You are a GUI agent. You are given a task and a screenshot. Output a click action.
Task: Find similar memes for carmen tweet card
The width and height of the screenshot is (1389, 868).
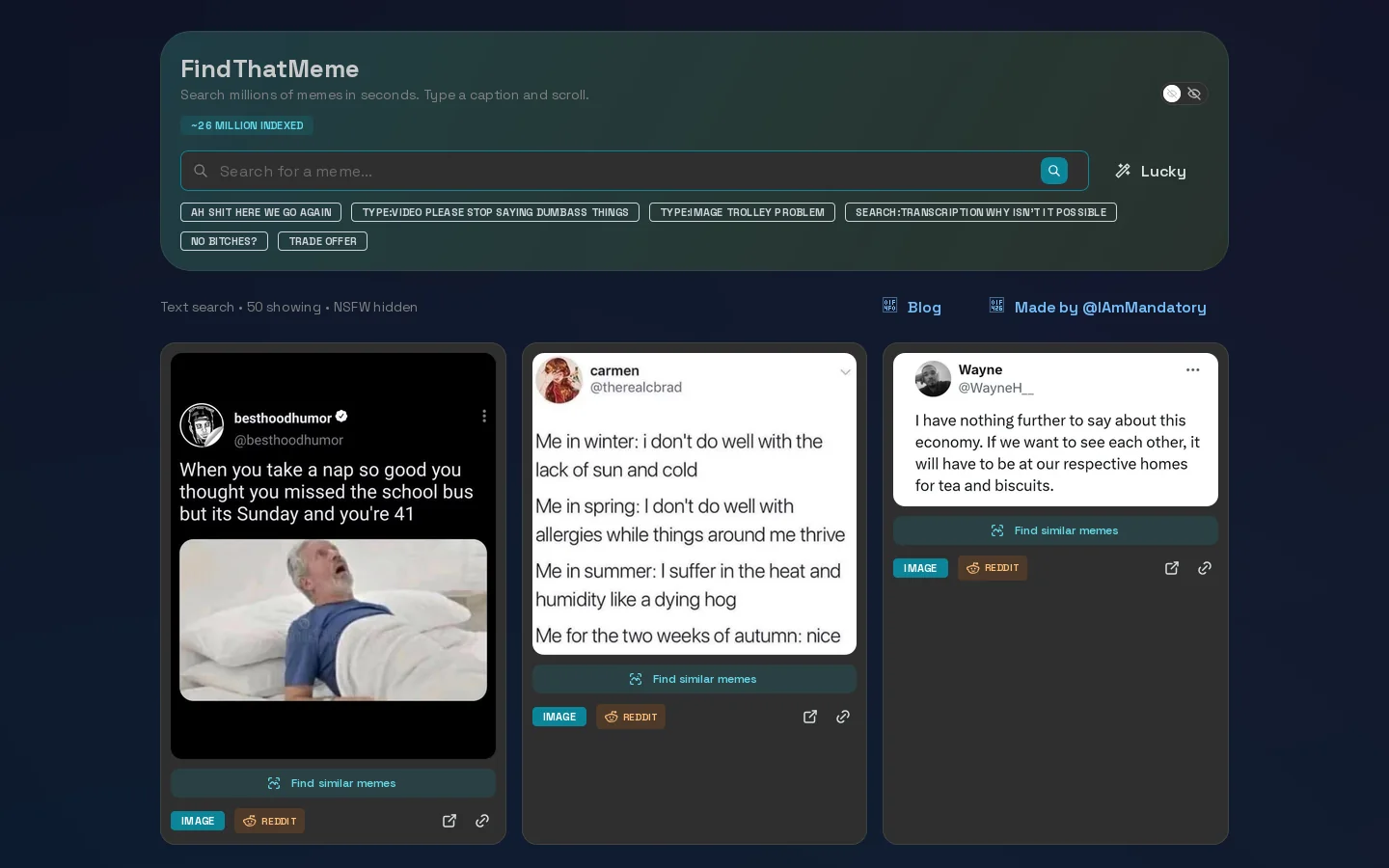coord(694,679)
